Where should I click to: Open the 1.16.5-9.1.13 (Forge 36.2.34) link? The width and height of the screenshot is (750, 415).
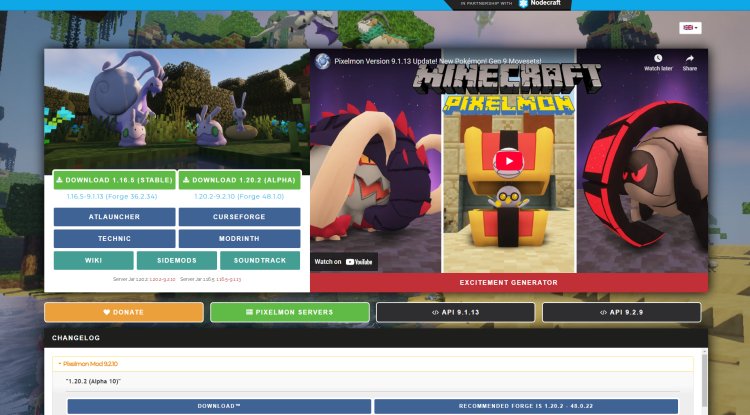click(x=112, y=197)
